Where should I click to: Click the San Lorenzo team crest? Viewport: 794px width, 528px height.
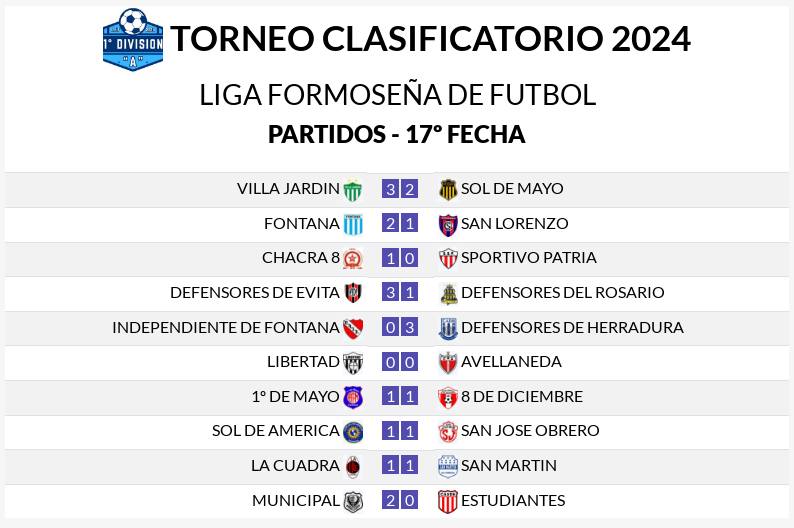(x=448, y=225)
